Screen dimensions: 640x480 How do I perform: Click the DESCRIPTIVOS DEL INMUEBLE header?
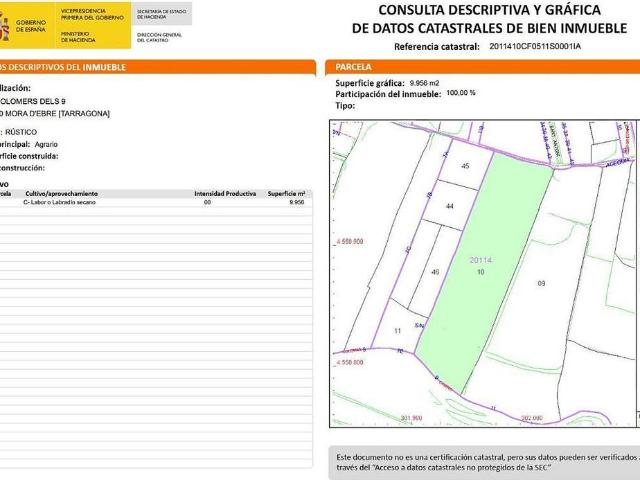tap(62, 67)
